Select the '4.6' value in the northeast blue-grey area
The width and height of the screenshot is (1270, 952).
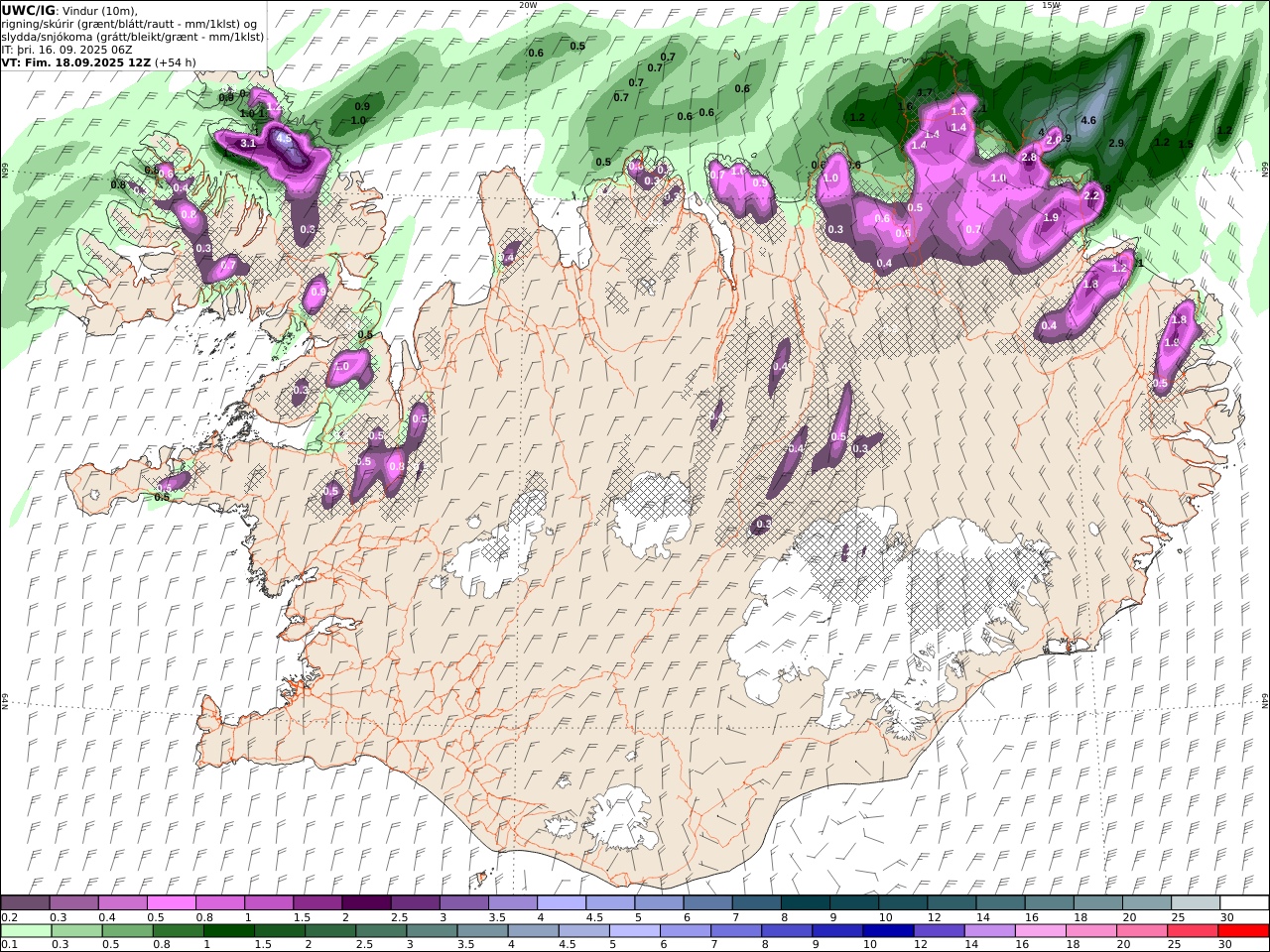click(1087, 120)
